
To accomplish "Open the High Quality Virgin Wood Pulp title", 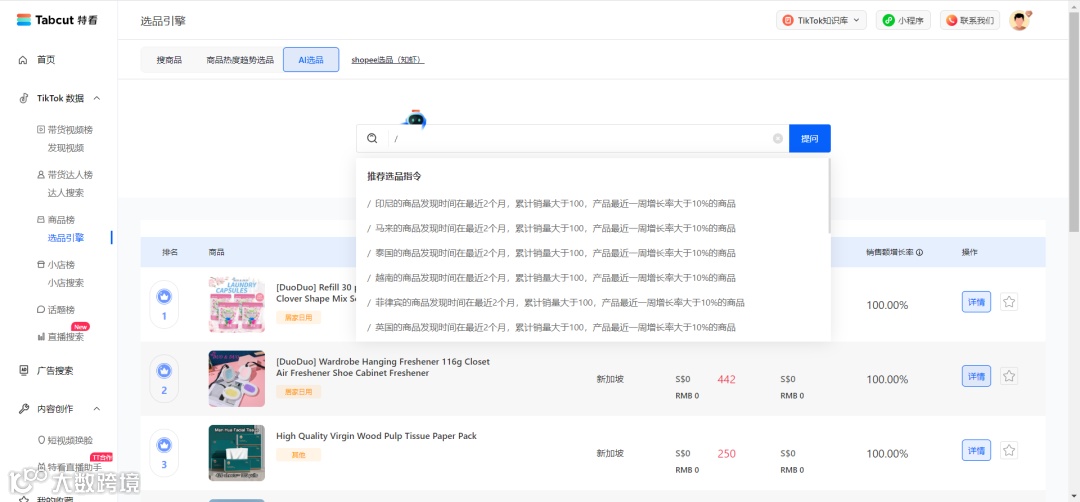I will (376, 436).
